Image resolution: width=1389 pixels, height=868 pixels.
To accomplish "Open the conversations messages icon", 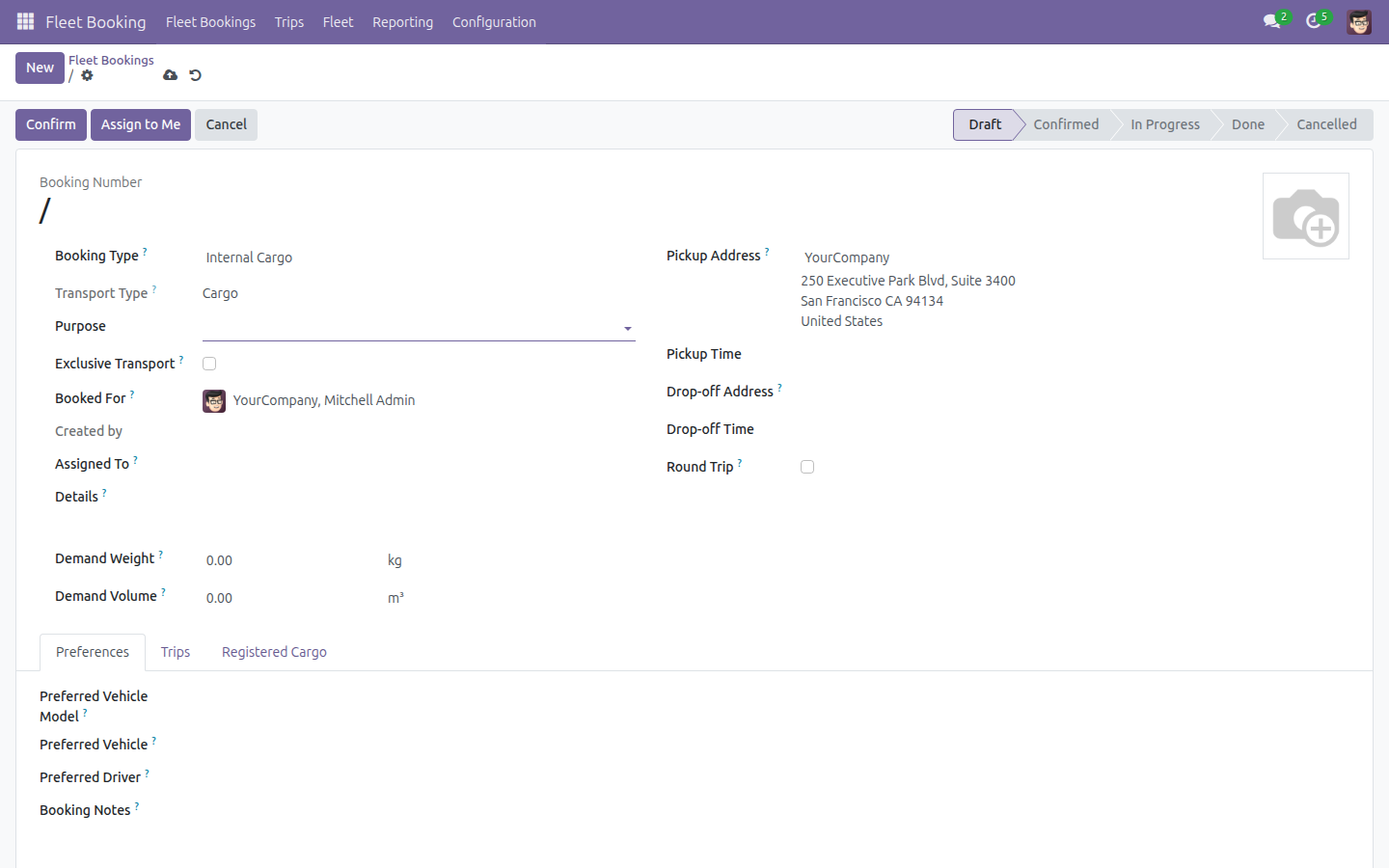I will [1273, 21].
